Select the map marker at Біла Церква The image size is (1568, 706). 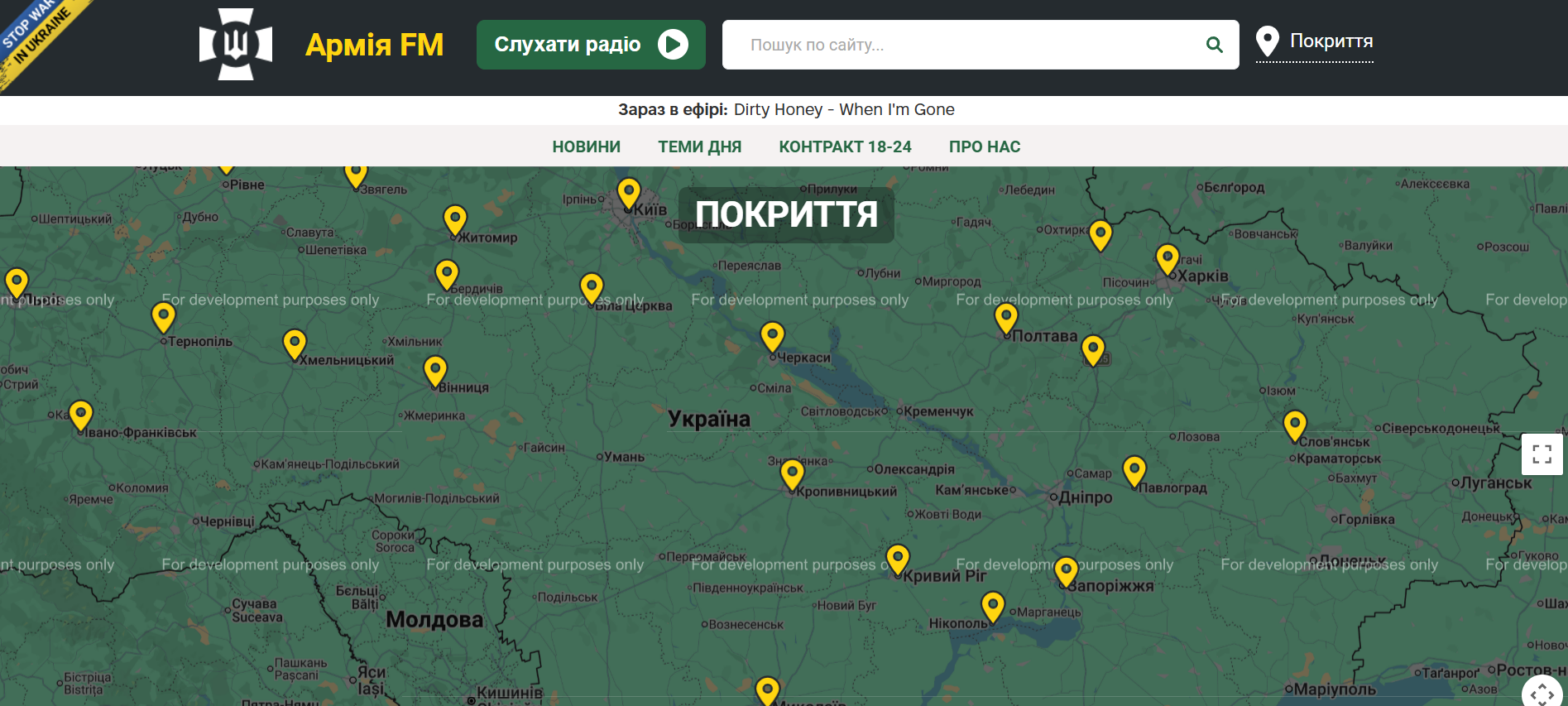(592, 290)
